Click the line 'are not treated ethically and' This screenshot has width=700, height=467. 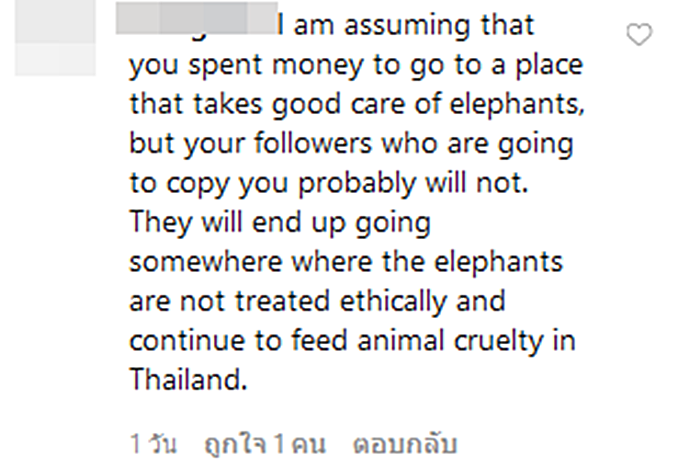[x=317, y=301]
